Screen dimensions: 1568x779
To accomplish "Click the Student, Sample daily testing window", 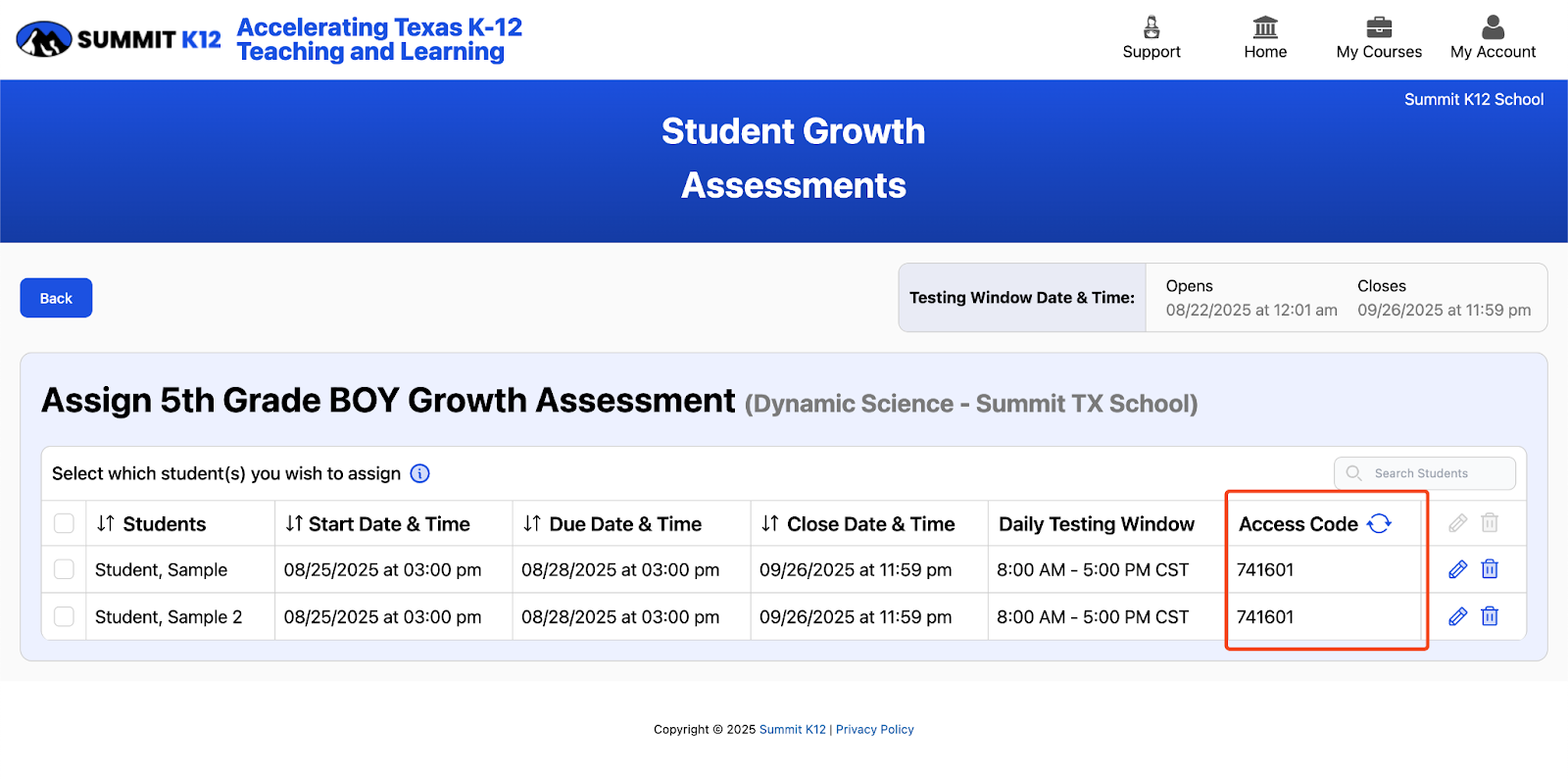I will click(x=1093, y=569).
